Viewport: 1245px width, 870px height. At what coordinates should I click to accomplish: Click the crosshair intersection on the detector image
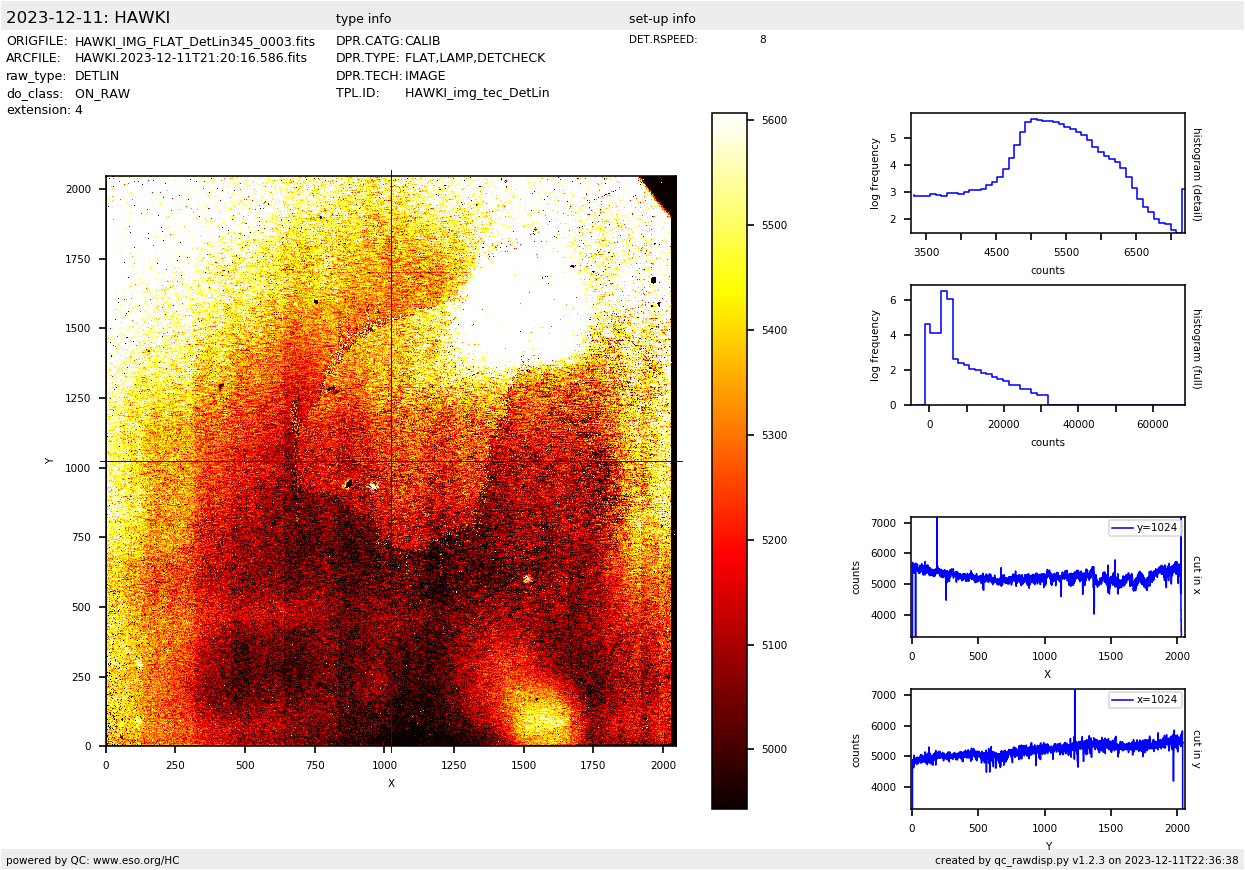pyautogui.click(x=391, y=461)
